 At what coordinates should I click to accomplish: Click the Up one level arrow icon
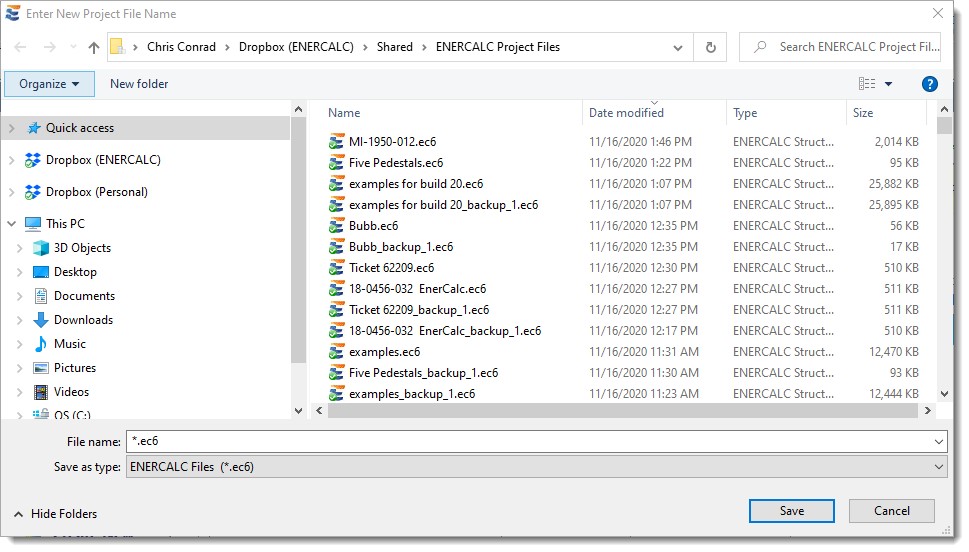pos(94,47)
